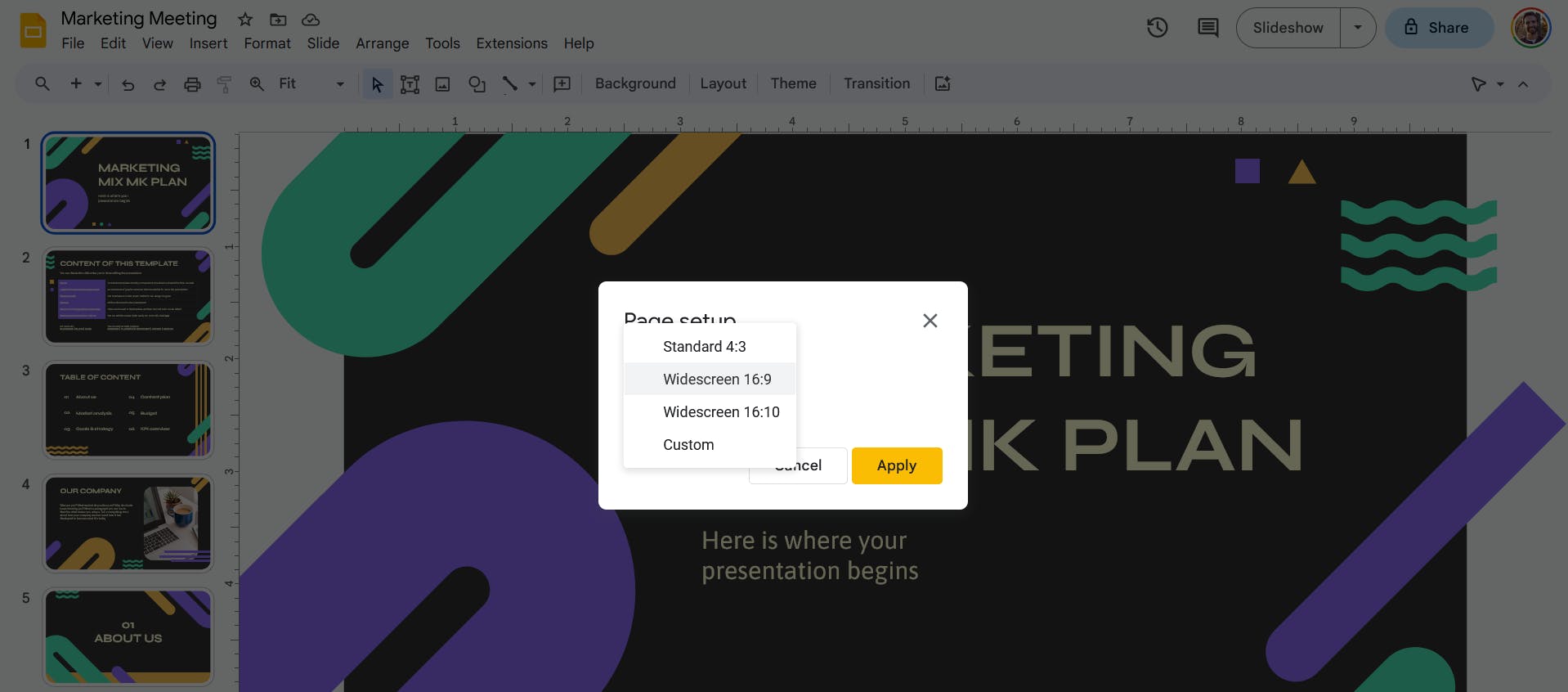This screenshot has height=692, width=1568.
Task: Open the image generation icon in toolbar
Action: pyautogui.click(x=943, y=83)
